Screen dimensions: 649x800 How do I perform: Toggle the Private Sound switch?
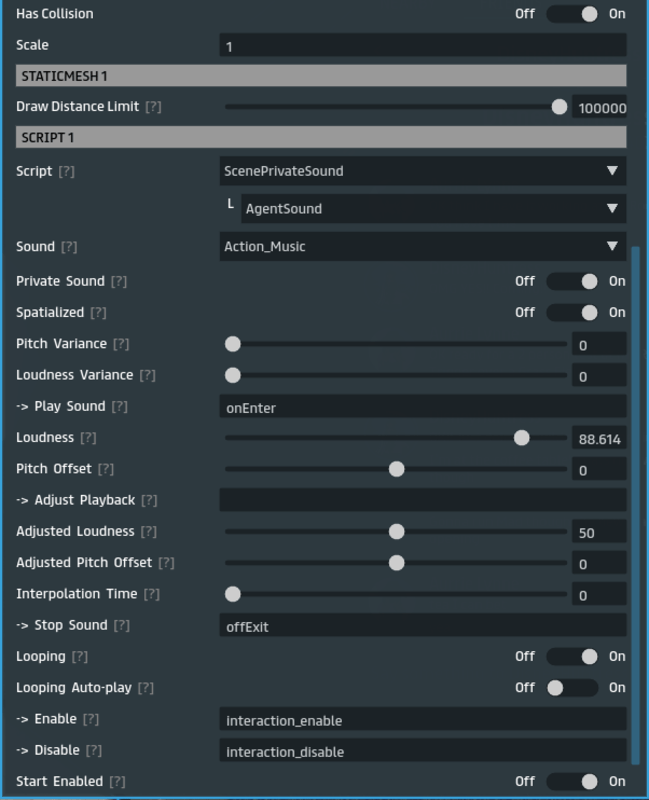(573, 281)
